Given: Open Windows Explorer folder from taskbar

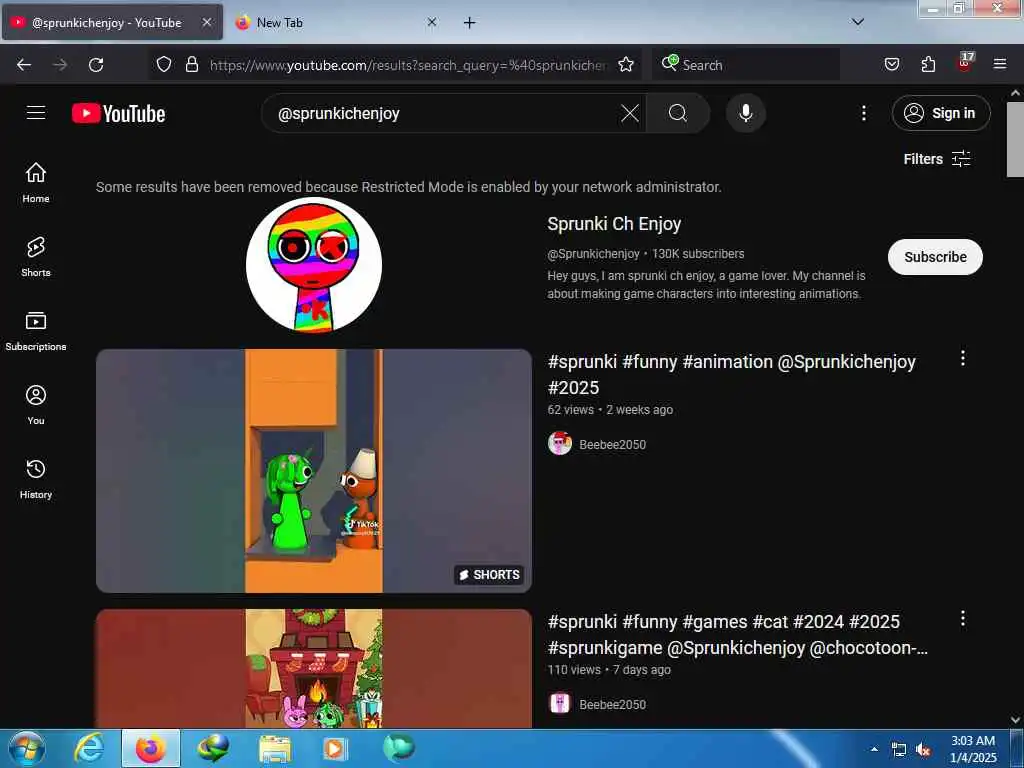Looking at the screenshot, I should [275, 748].
